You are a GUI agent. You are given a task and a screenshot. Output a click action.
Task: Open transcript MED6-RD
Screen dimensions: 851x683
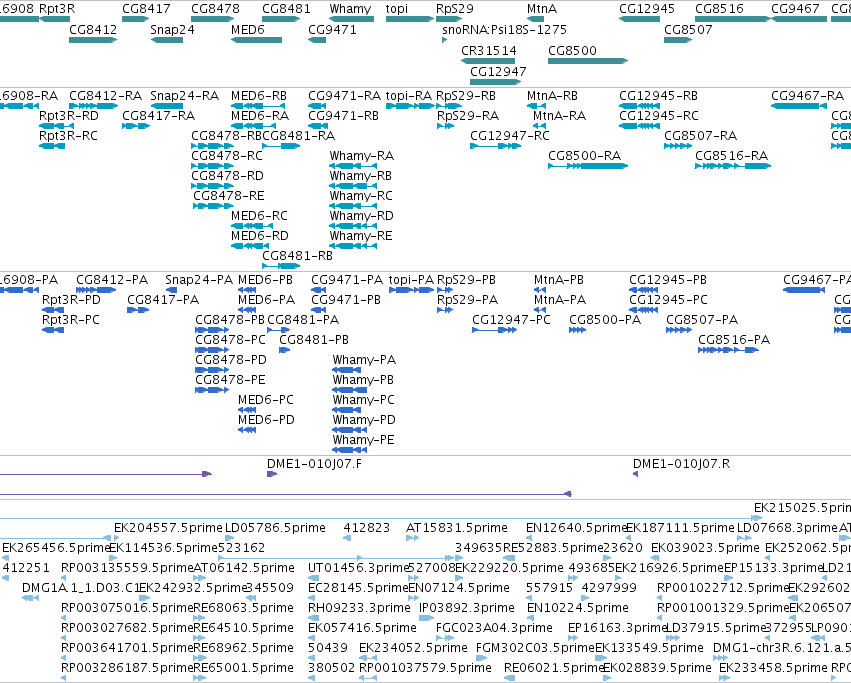pos(259,236)
